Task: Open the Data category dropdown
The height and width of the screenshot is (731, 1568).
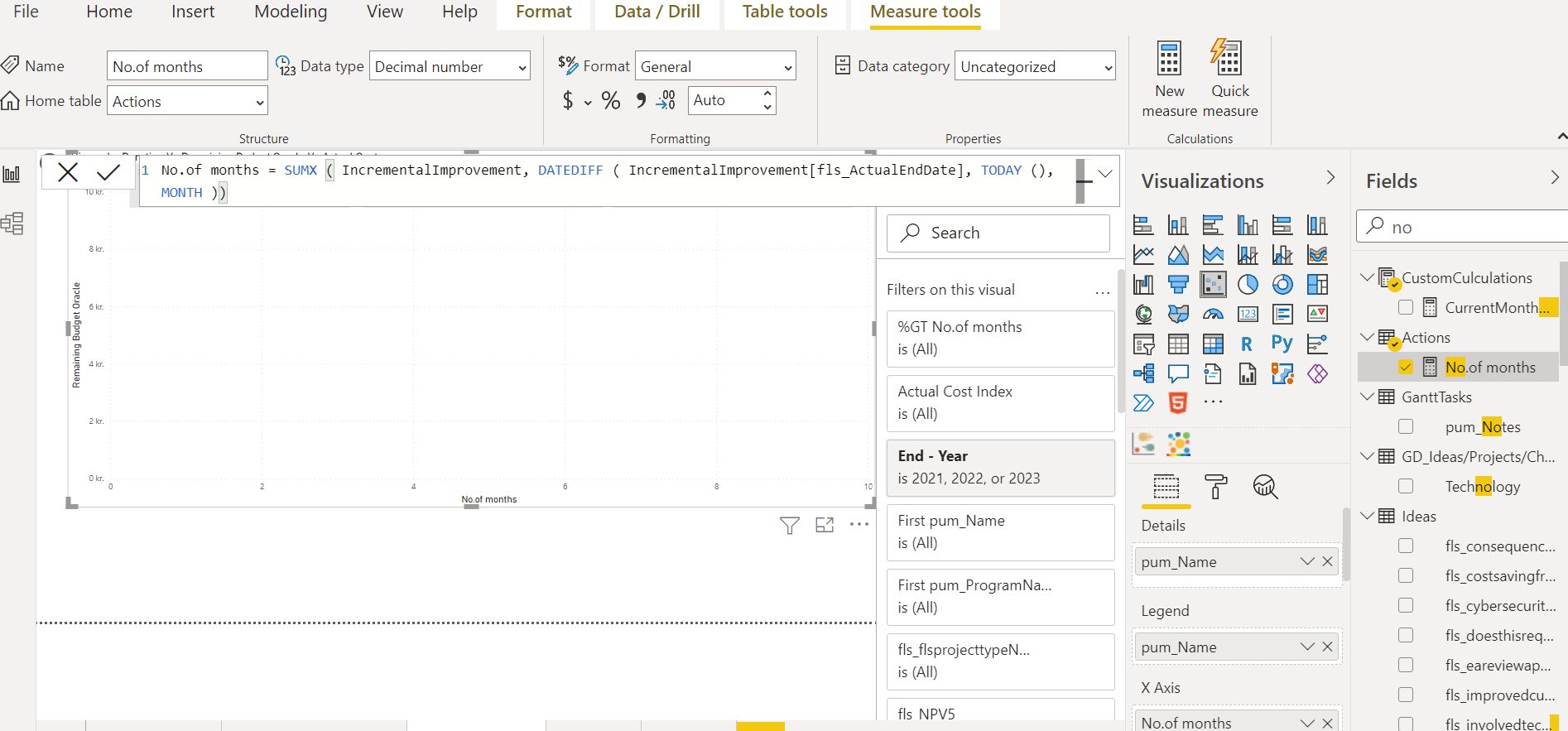Action: click(1035, 66)
